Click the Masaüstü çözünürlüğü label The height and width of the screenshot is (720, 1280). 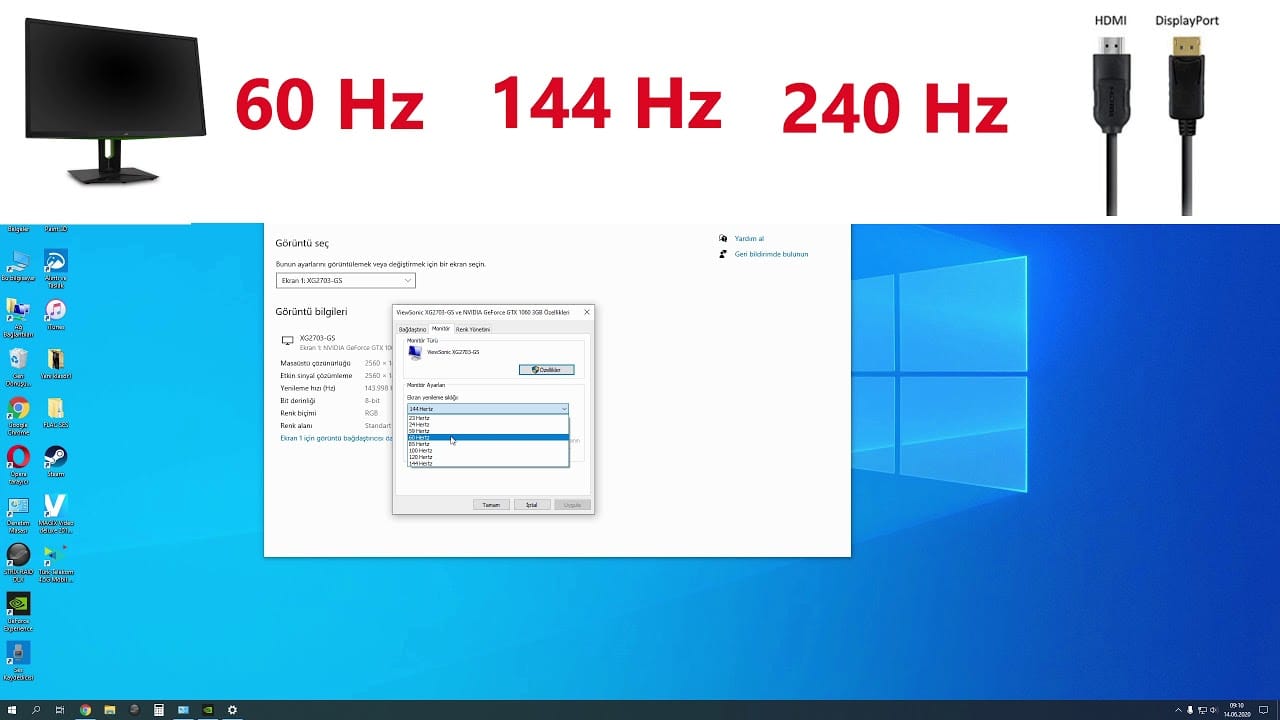pos(315,363)
